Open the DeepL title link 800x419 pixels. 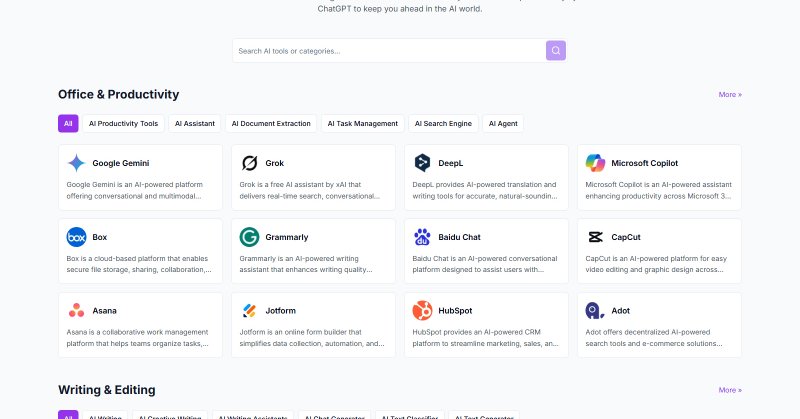pyautogui.click(x=451, y=163)
